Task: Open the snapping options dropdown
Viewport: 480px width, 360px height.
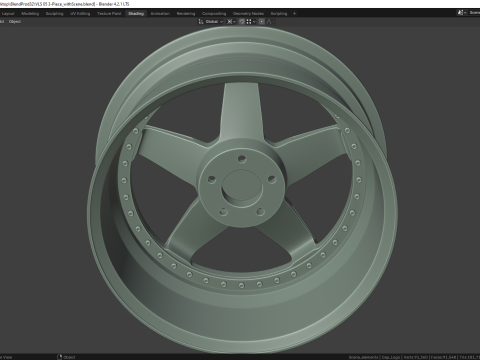Action: tap(251, 22)
